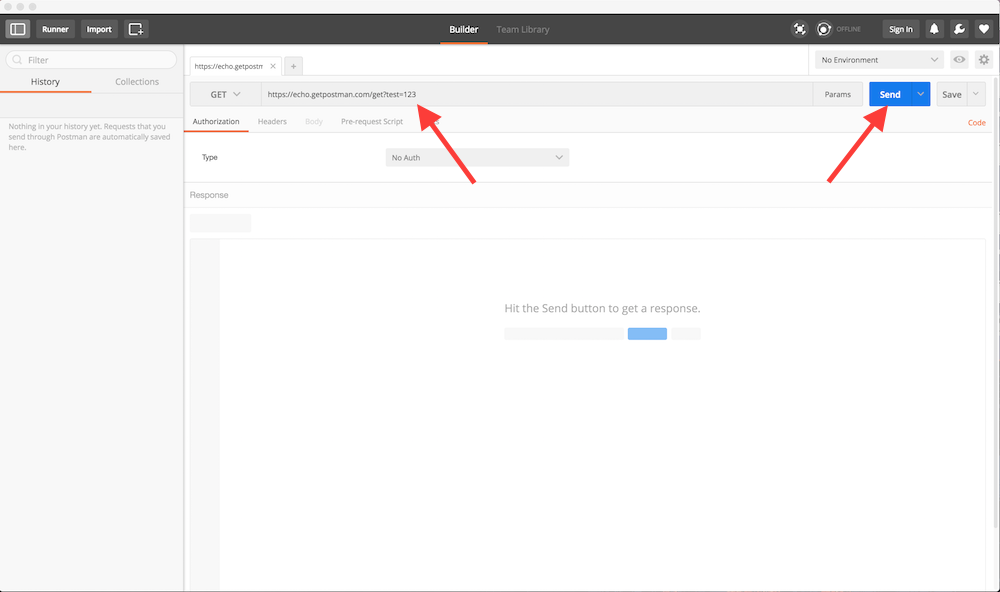The height and width of the screenshot is (592, 1000).
Task: Click the Response section label
Action: coord(209,195)
